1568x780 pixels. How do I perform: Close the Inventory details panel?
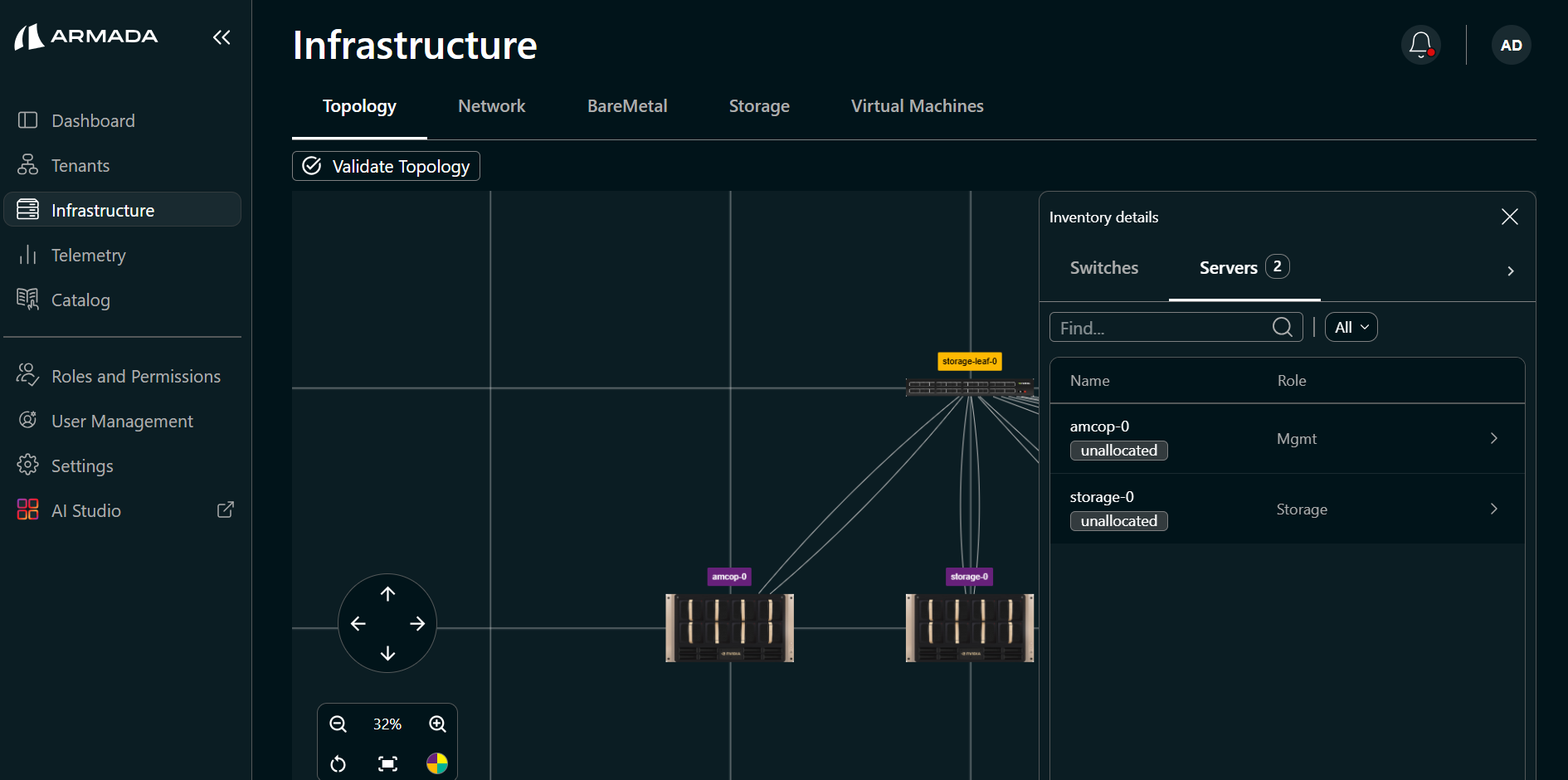[x=1510, y=217]
